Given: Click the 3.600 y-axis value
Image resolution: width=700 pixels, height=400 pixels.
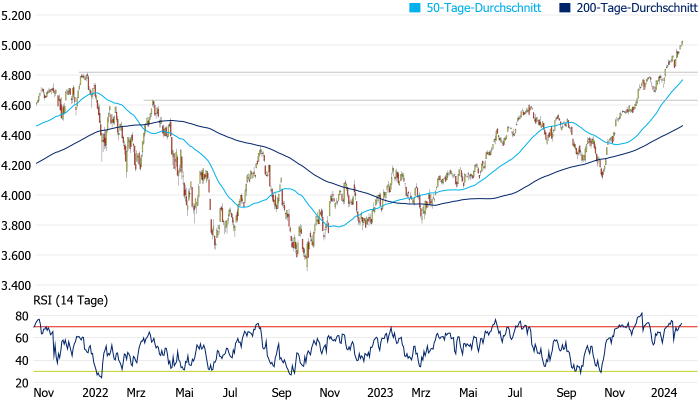Looking at the screenshot, I should point(16,255).
